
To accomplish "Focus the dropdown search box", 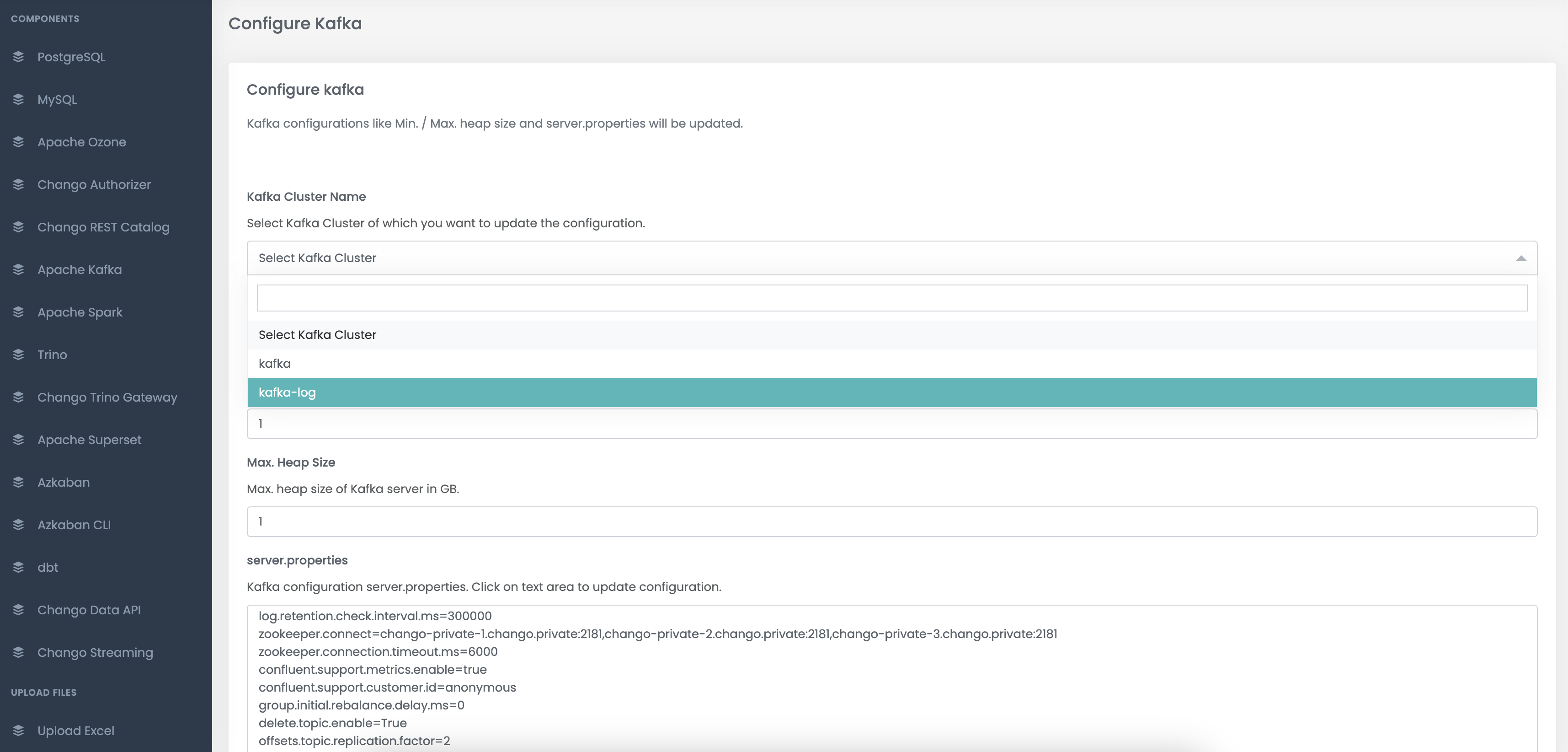I will point(892,298).
